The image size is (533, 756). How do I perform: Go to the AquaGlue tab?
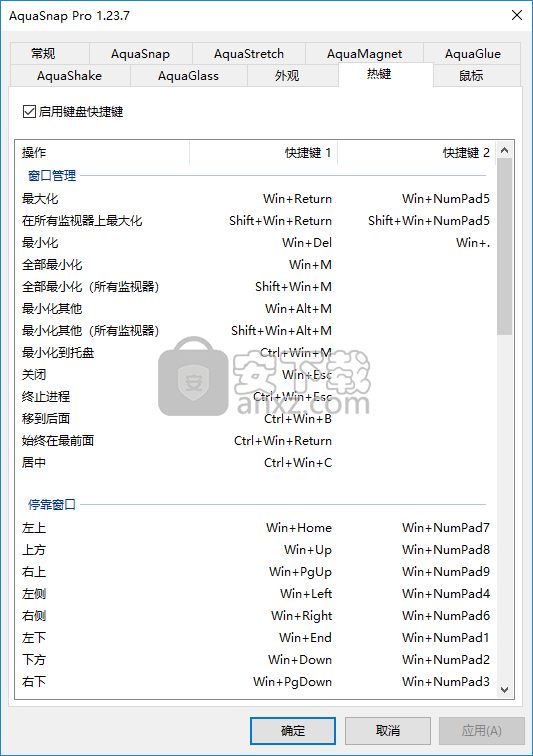472,54
